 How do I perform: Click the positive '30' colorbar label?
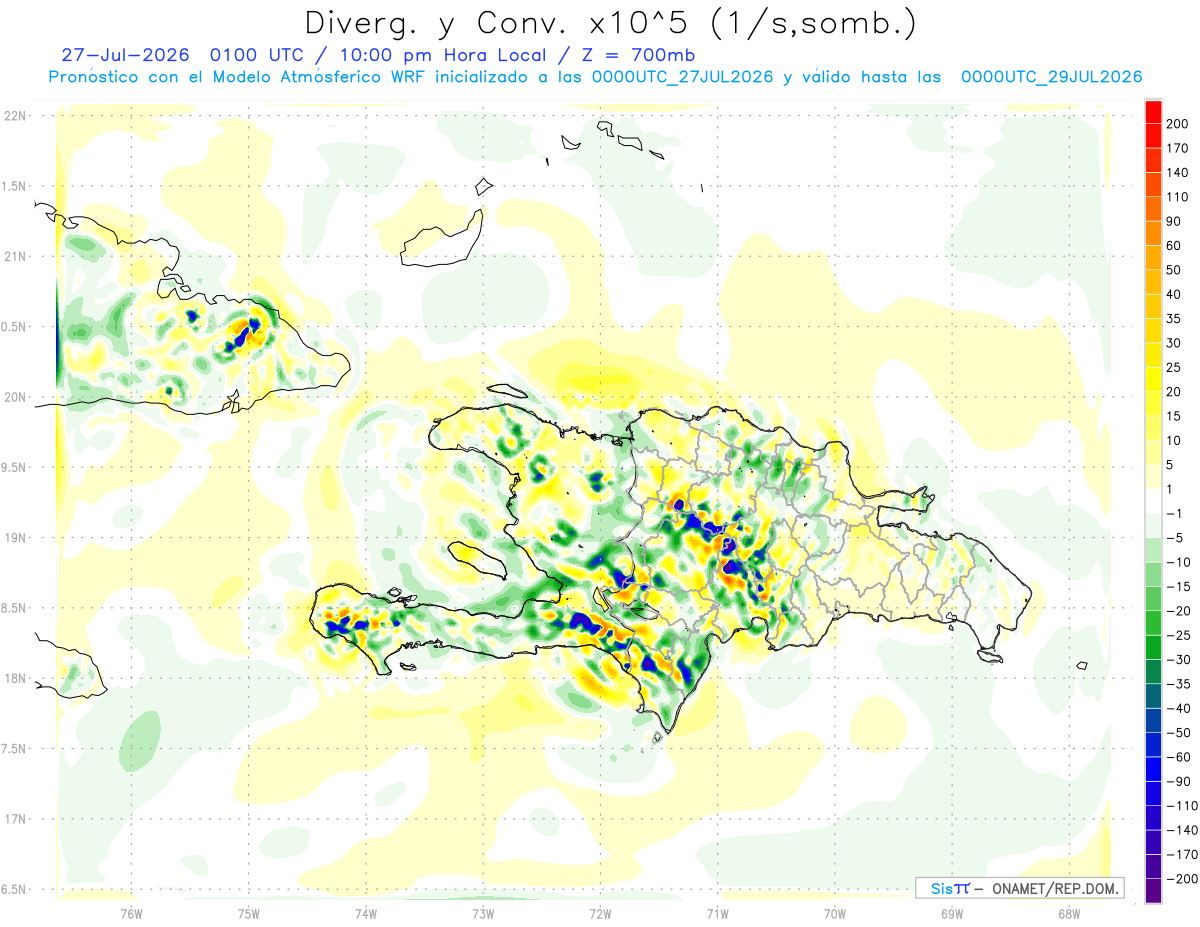click(1174, 343)
